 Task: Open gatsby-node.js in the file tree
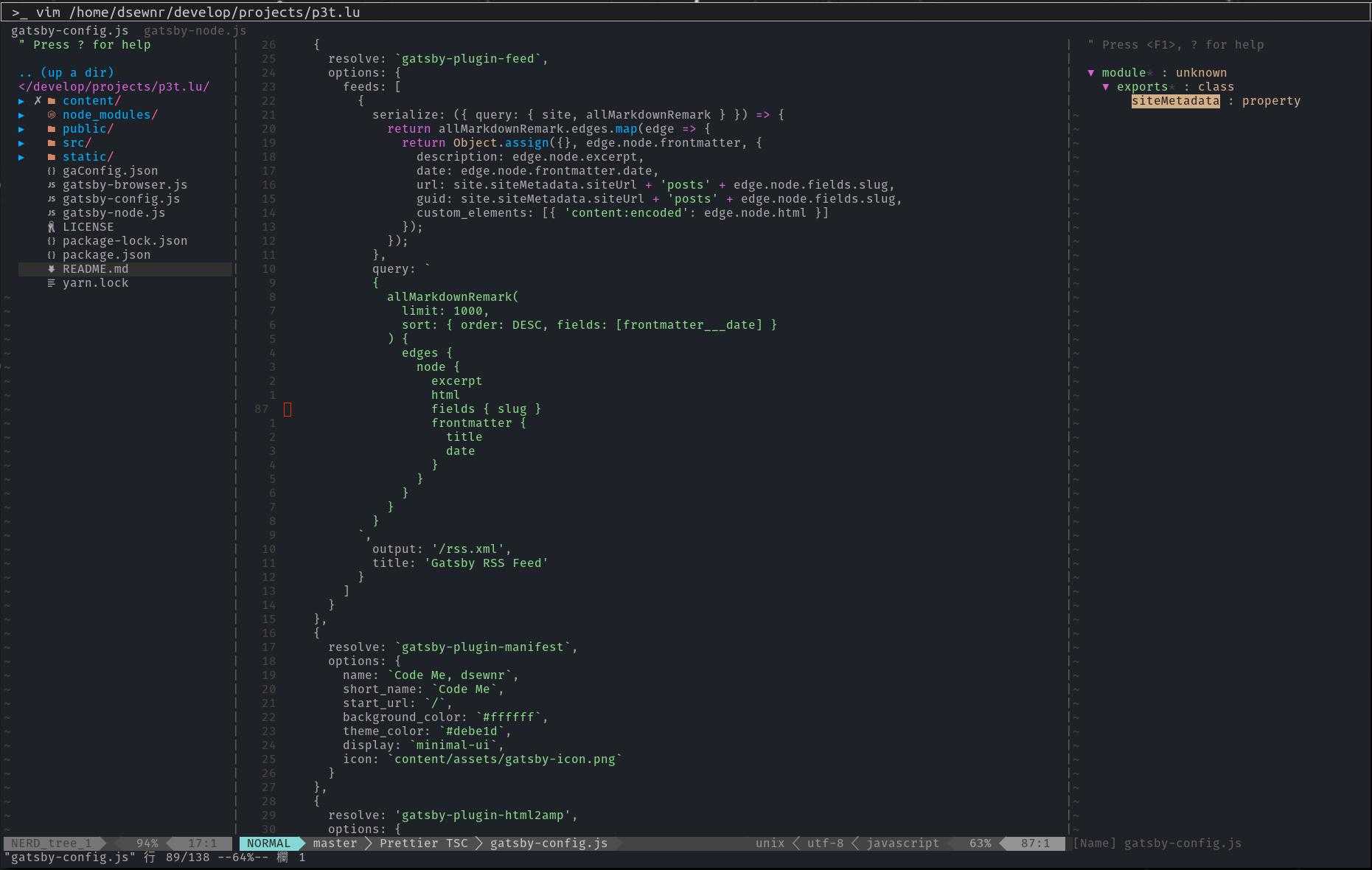click(114, 213)
